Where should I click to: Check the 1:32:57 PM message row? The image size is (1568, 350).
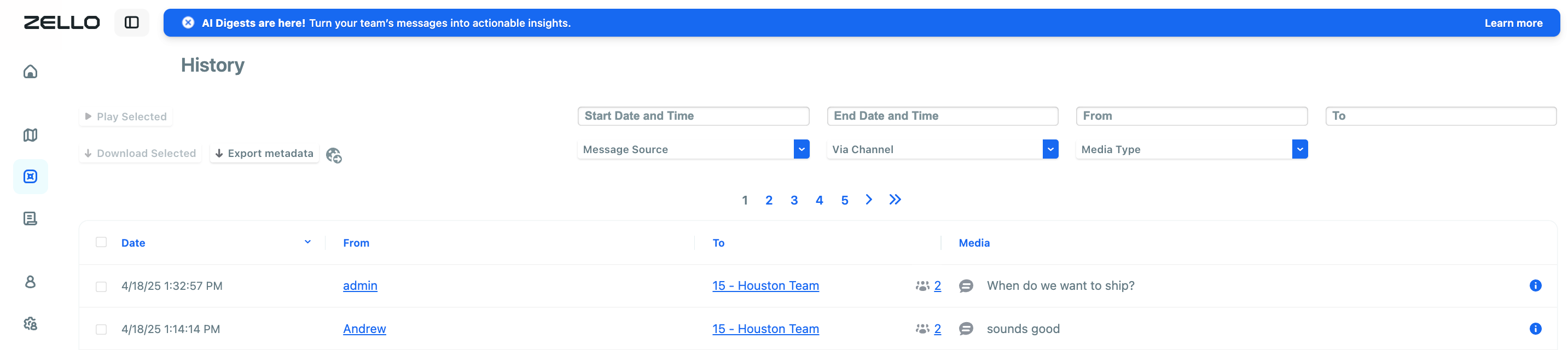[101, 286]
